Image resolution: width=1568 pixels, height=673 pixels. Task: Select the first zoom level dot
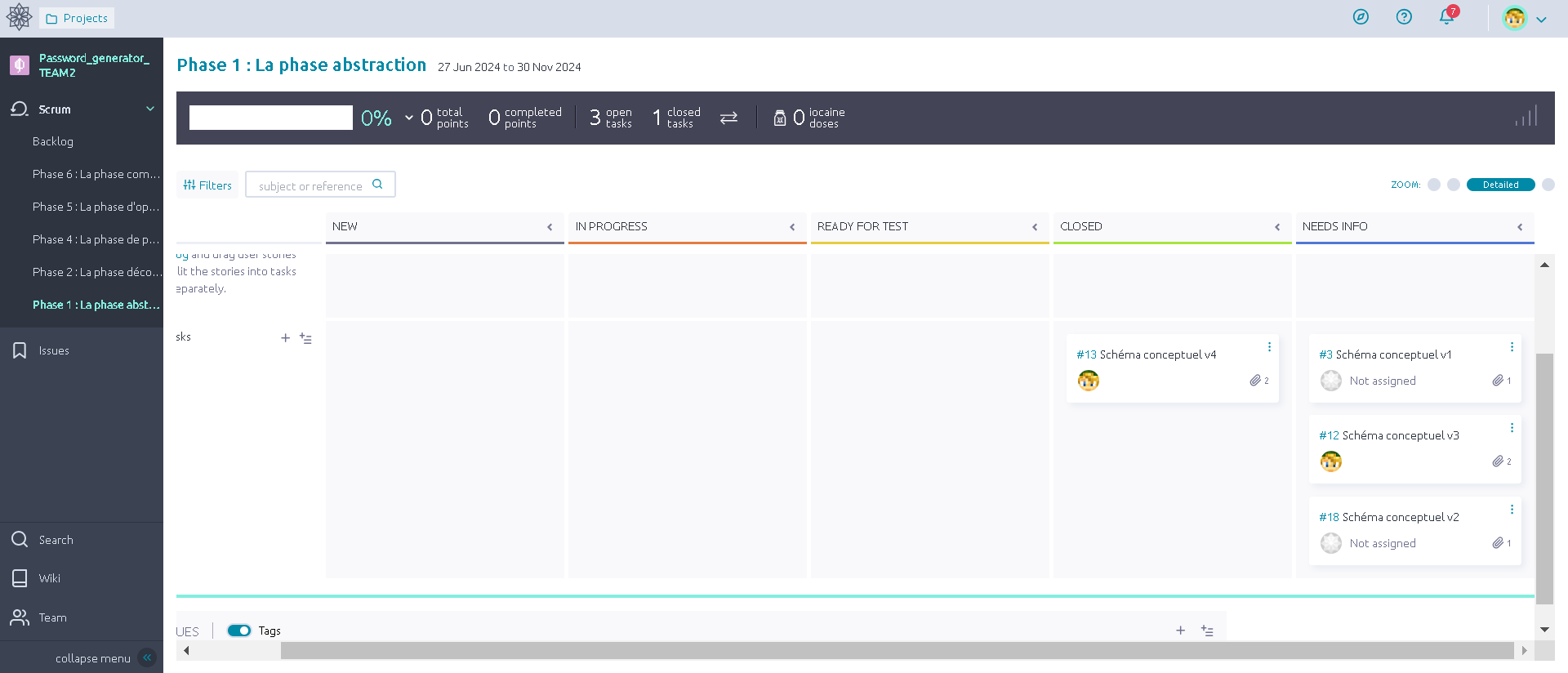click(1434, 185)
